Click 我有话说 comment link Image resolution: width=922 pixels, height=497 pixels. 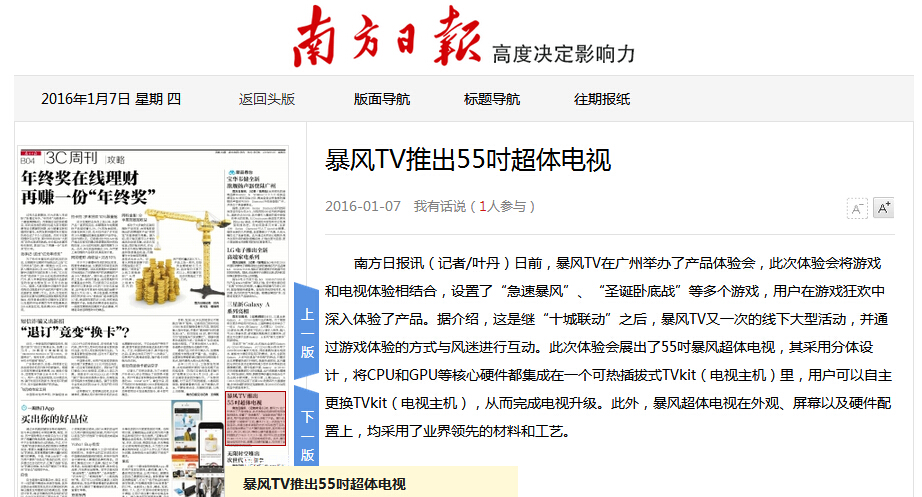click(439, 206)
